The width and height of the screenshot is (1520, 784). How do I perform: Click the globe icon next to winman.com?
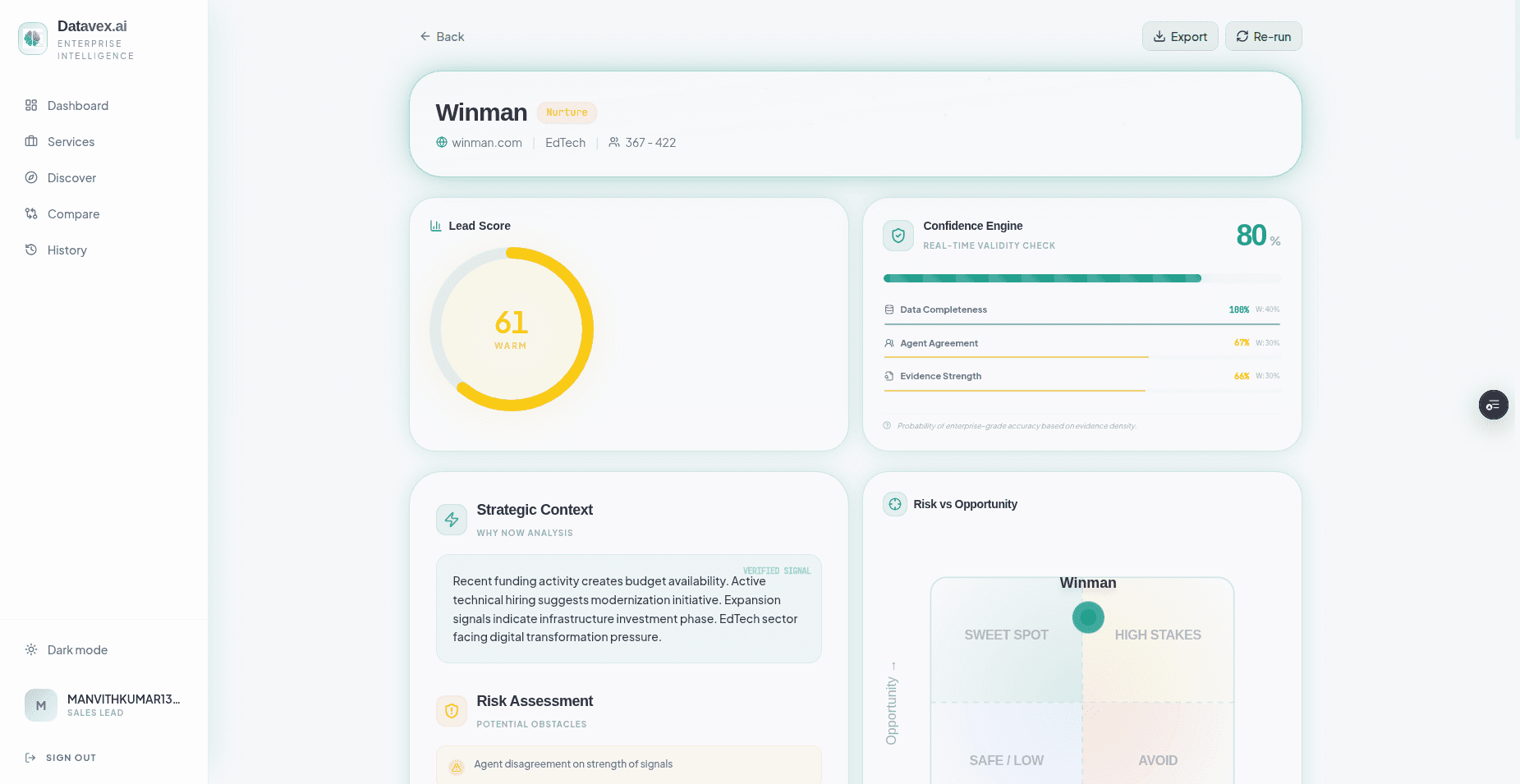tap(442, 142)
